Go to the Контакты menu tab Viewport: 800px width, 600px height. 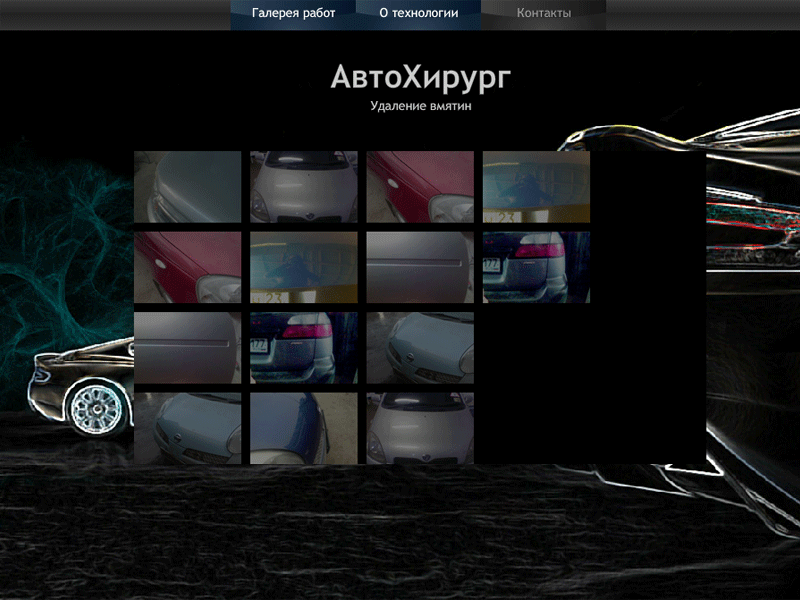click(x=544, y=14)
